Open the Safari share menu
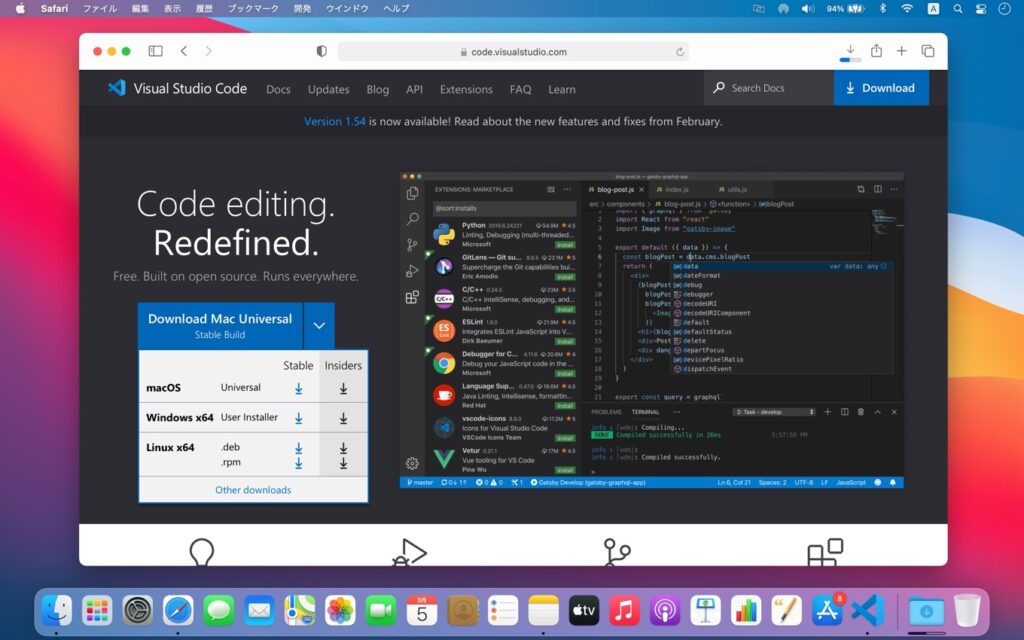Viewport: 1024px width, 640px height. 876,50
